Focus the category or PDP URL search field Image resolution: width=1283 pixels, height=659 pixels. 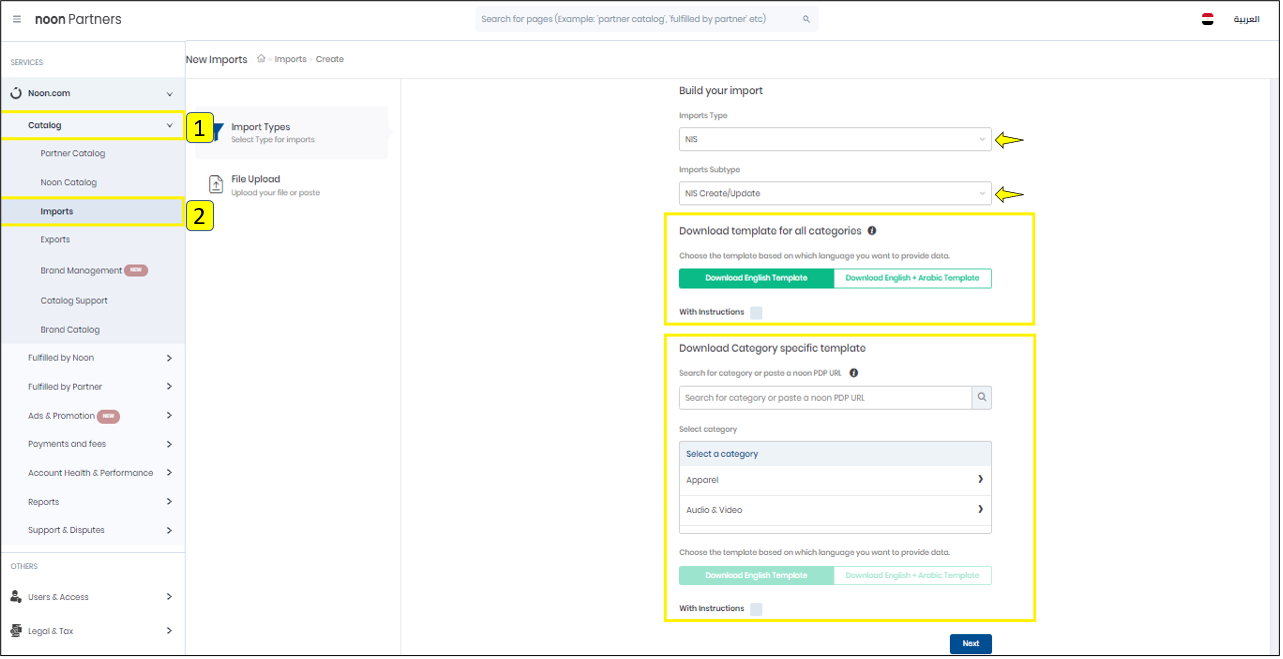click(x=826, y=398)
